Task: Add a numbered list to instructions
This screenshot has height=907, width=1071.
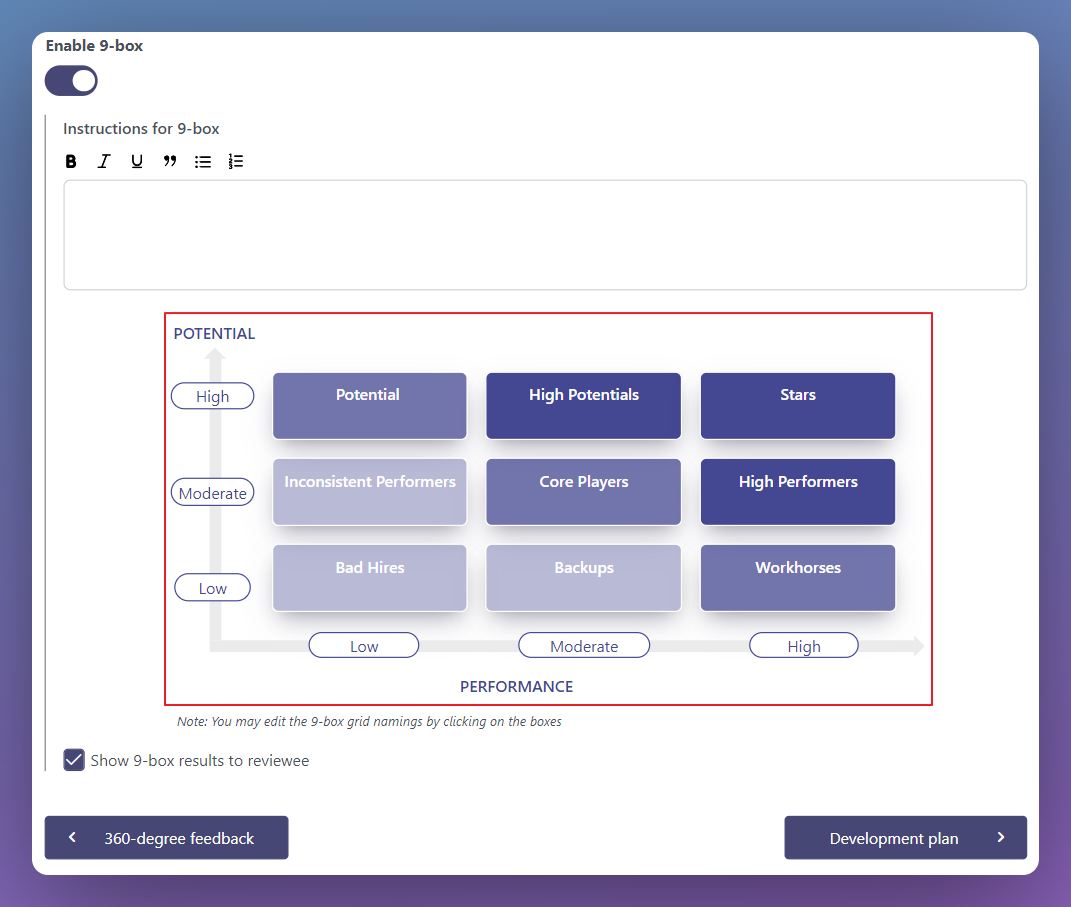Action: coord(236,161)
